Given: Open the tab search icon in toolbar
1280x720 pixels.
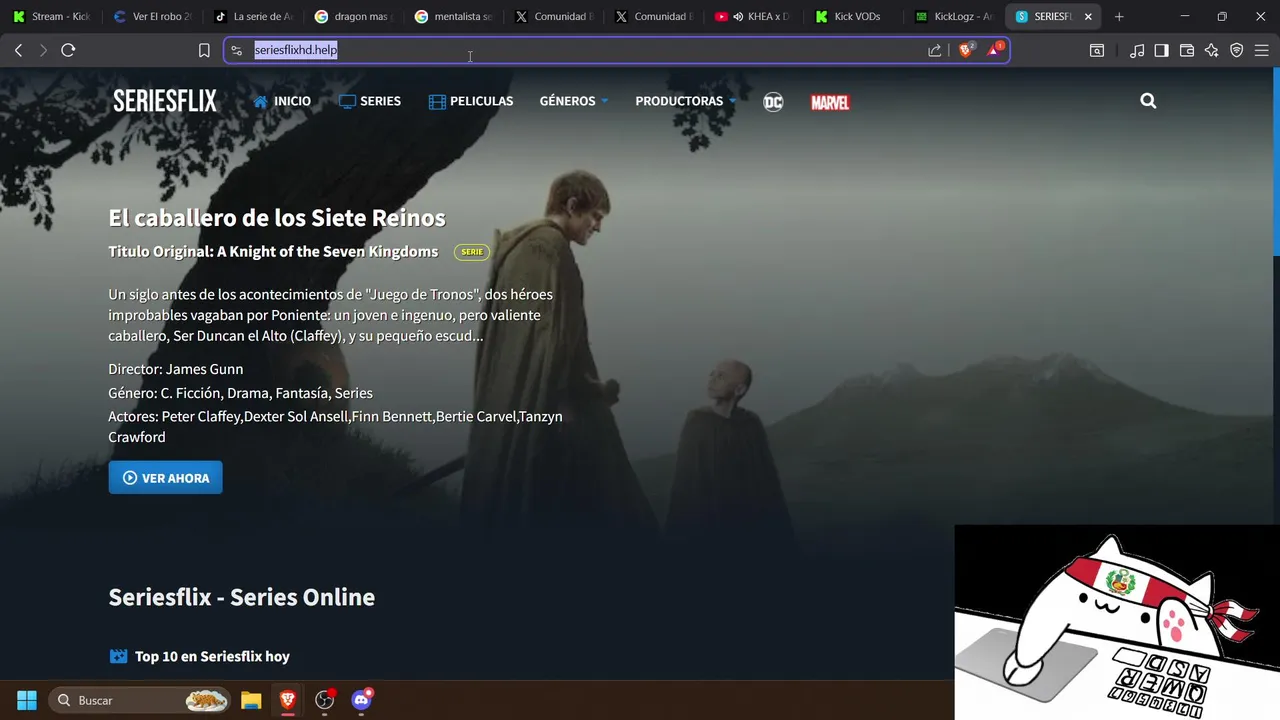Looking at the screenshot, I should click(x=1097, y=50).
